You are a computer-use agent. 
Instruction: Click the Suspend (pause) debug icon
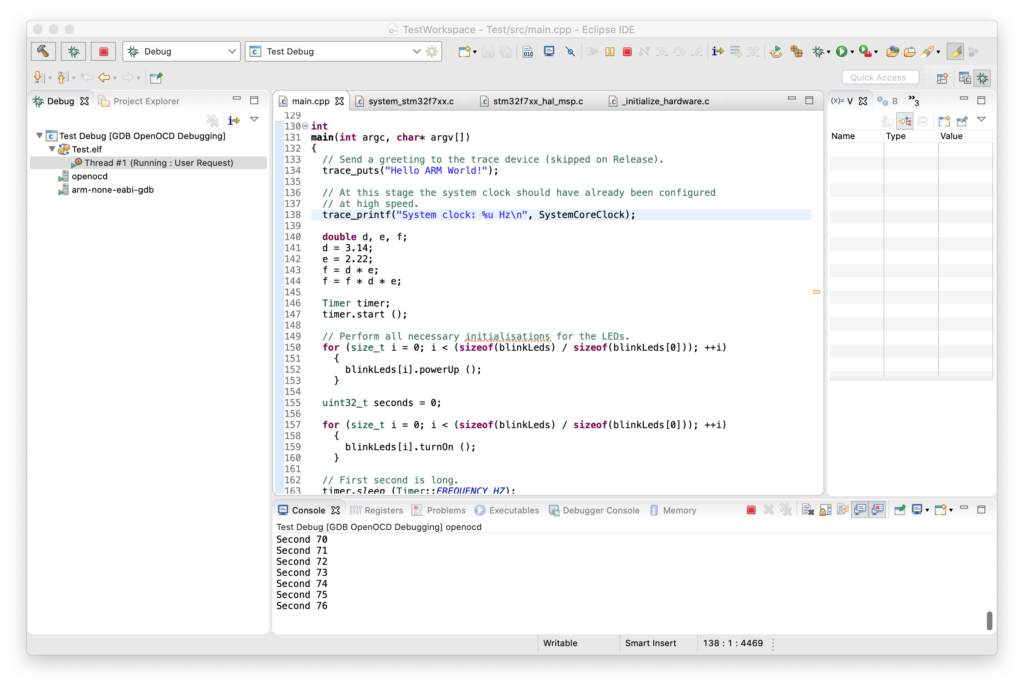click(610, 51)
